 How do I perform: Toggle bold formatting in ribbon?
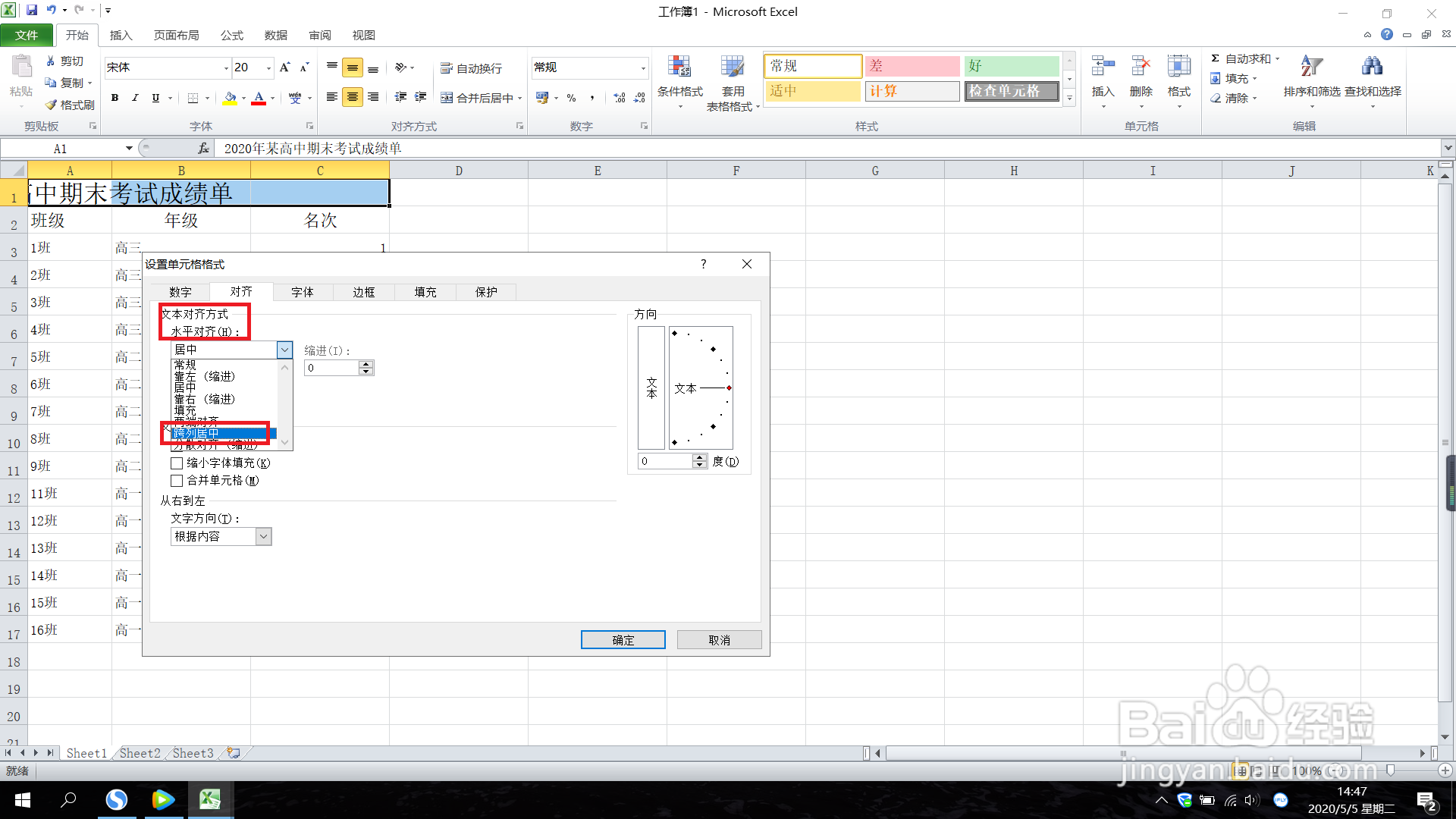tap(115, 98)
